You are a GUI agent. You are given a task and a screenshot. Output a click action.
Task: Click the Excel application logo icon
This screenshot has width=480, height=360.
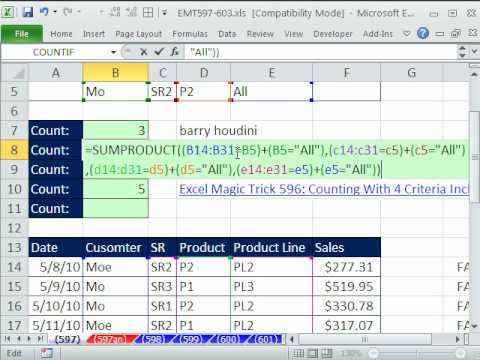pyautogui.click(x=8, y=13)
